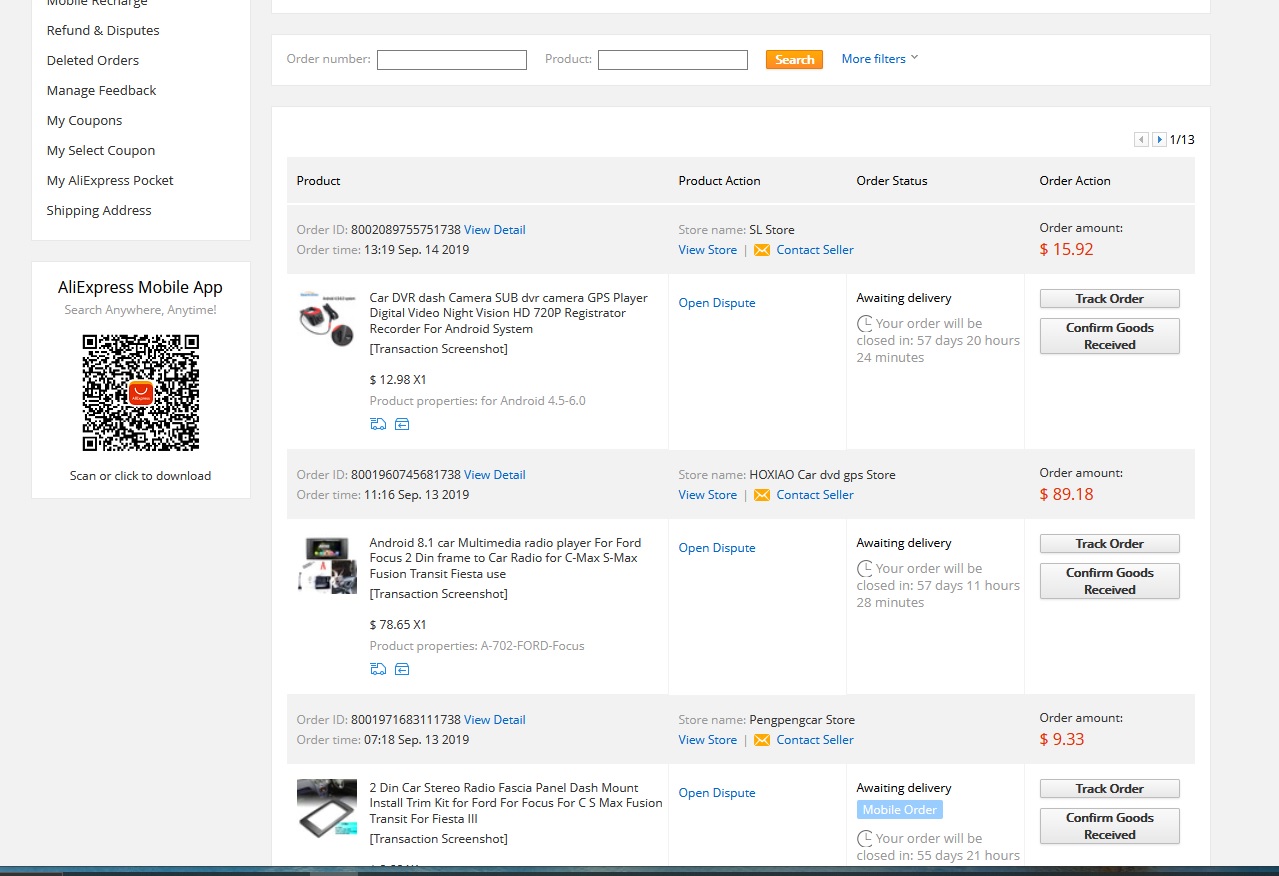Open Android 8.1 car Multimedia radio title
Image resolution: width=1279 pixels, height=876 pixels.
(506, 558)
